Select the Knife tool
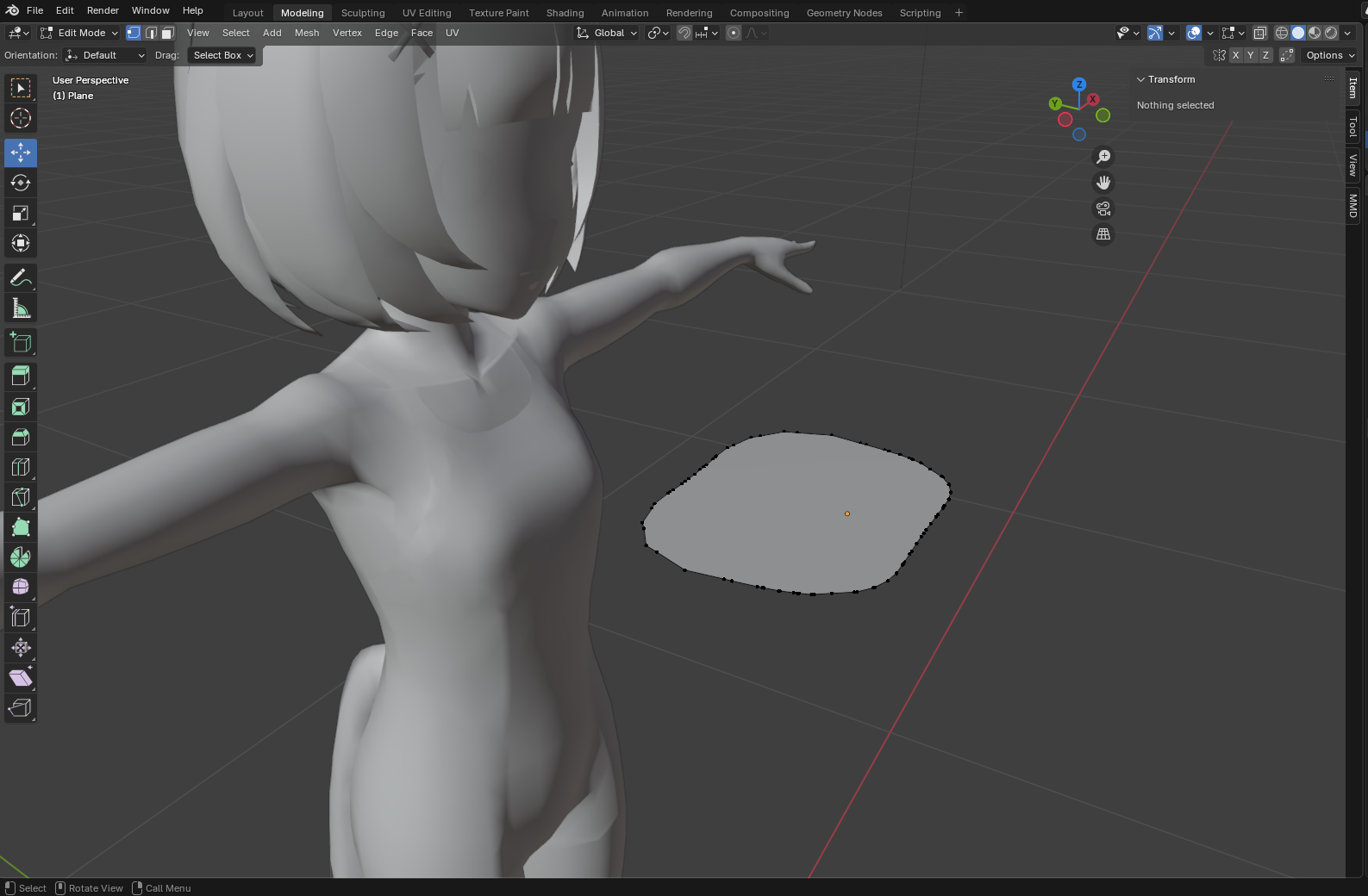Screen dimensions: 1368x896 (21, 497)
